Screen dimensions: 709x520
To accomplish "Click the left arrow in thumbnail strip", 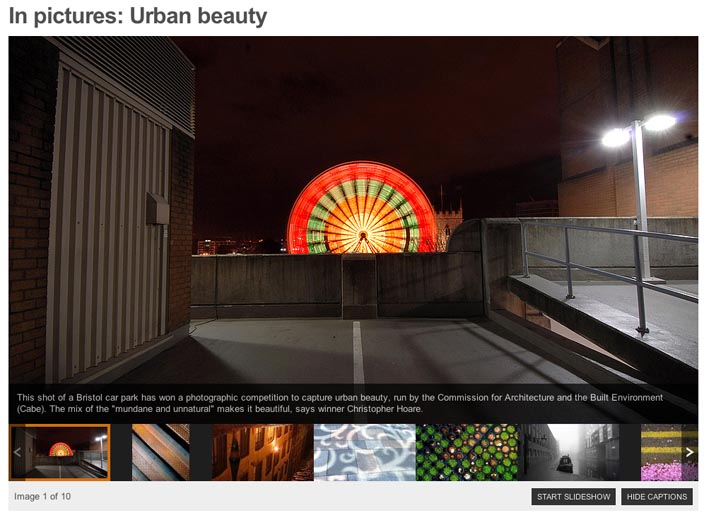I will (x=17, y=453).
